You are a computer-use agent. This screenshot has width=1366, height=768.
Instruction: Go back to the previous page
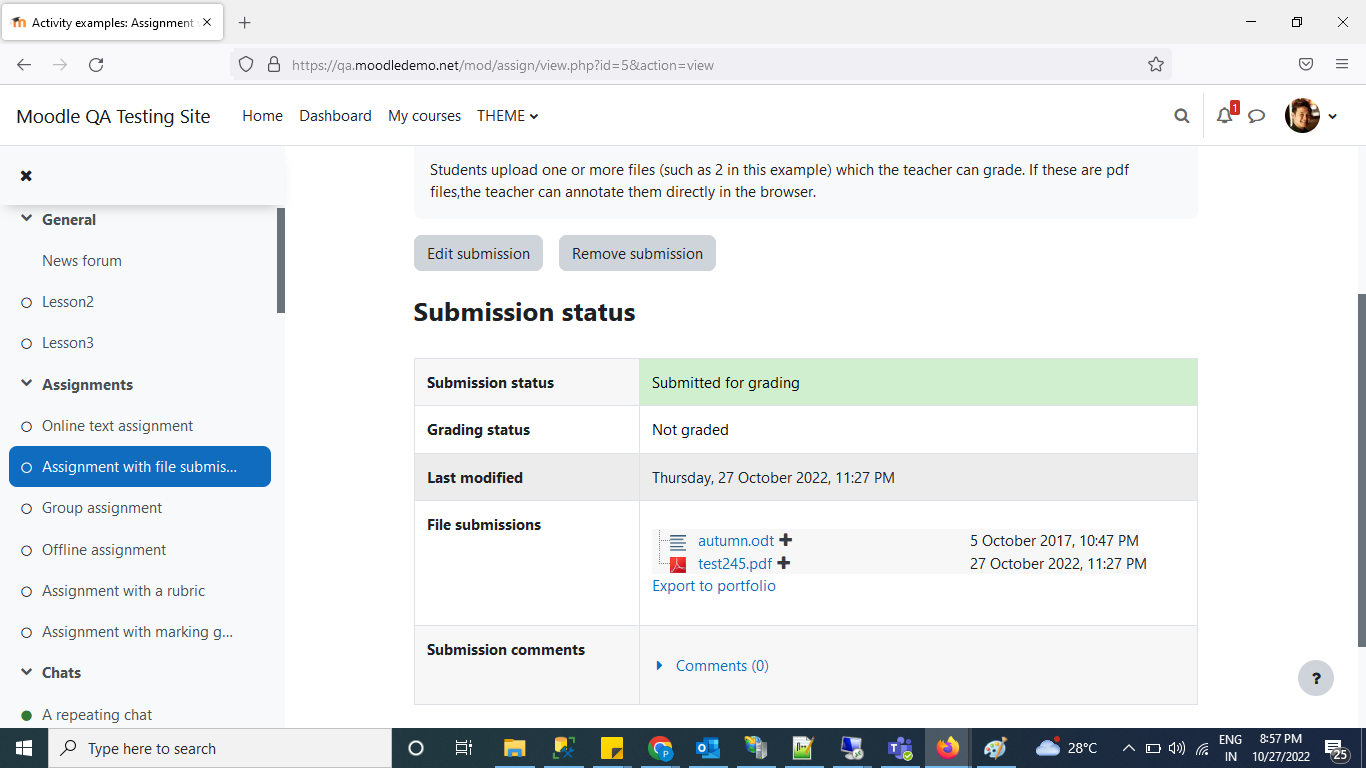(24, 65)
